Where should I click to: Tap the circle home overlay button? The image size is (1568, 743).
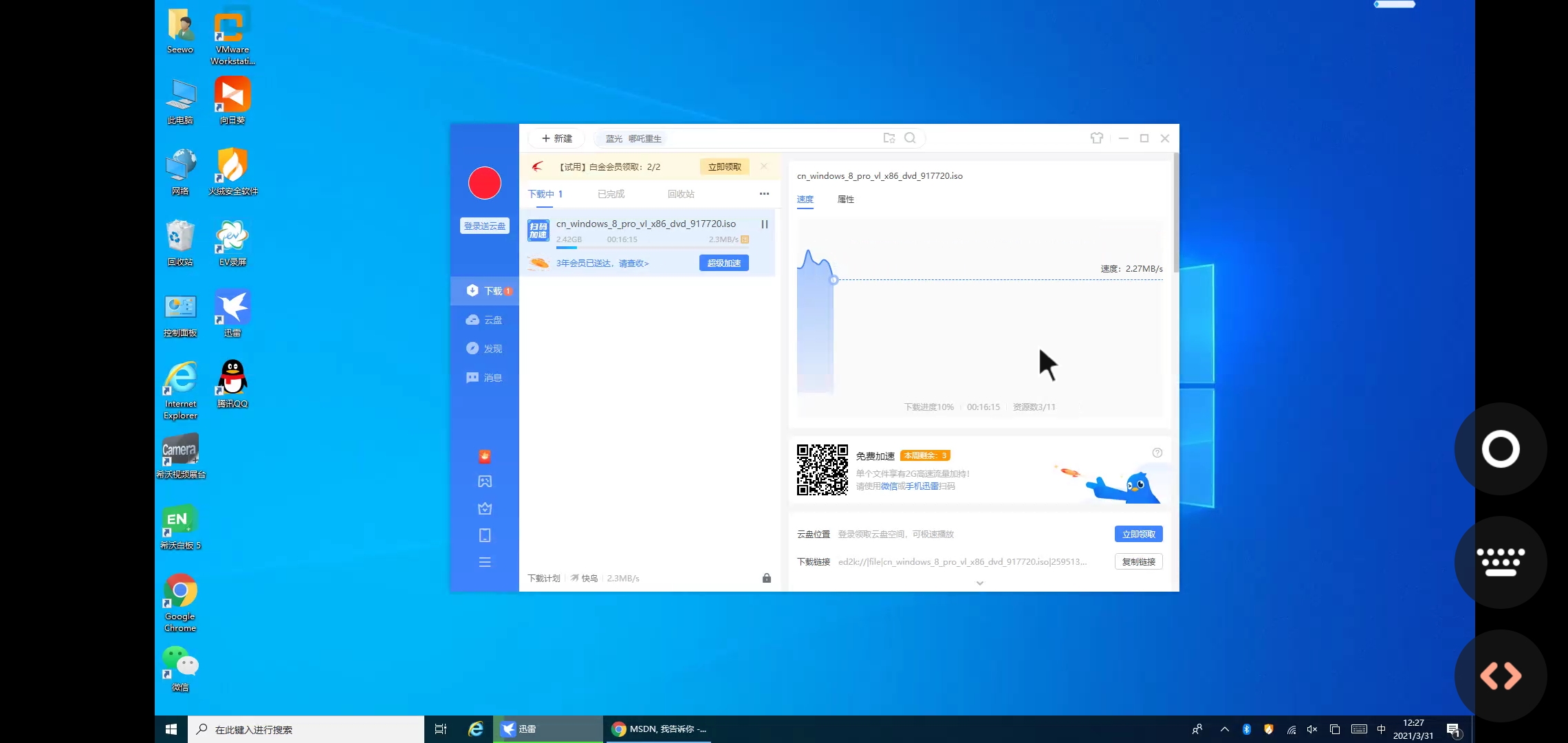1501,449
